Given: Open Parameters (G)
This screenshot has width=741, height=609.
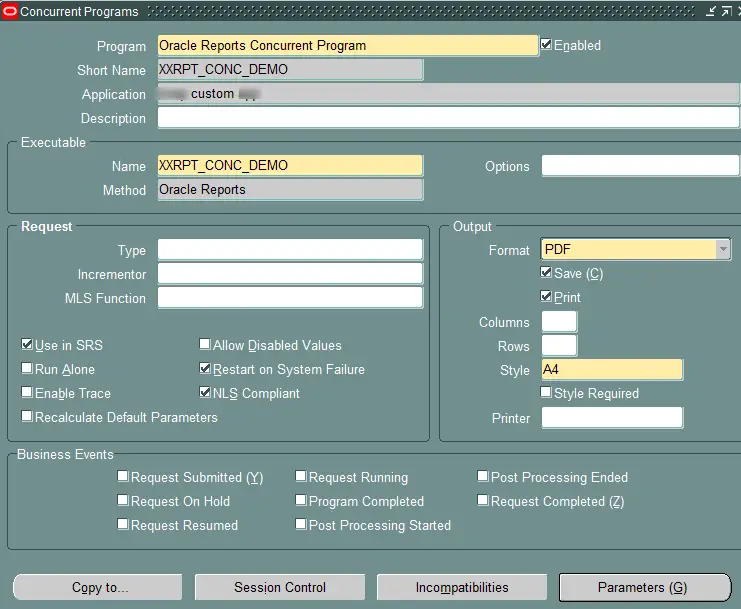Looking at the screenshot, I should point(645,587).
